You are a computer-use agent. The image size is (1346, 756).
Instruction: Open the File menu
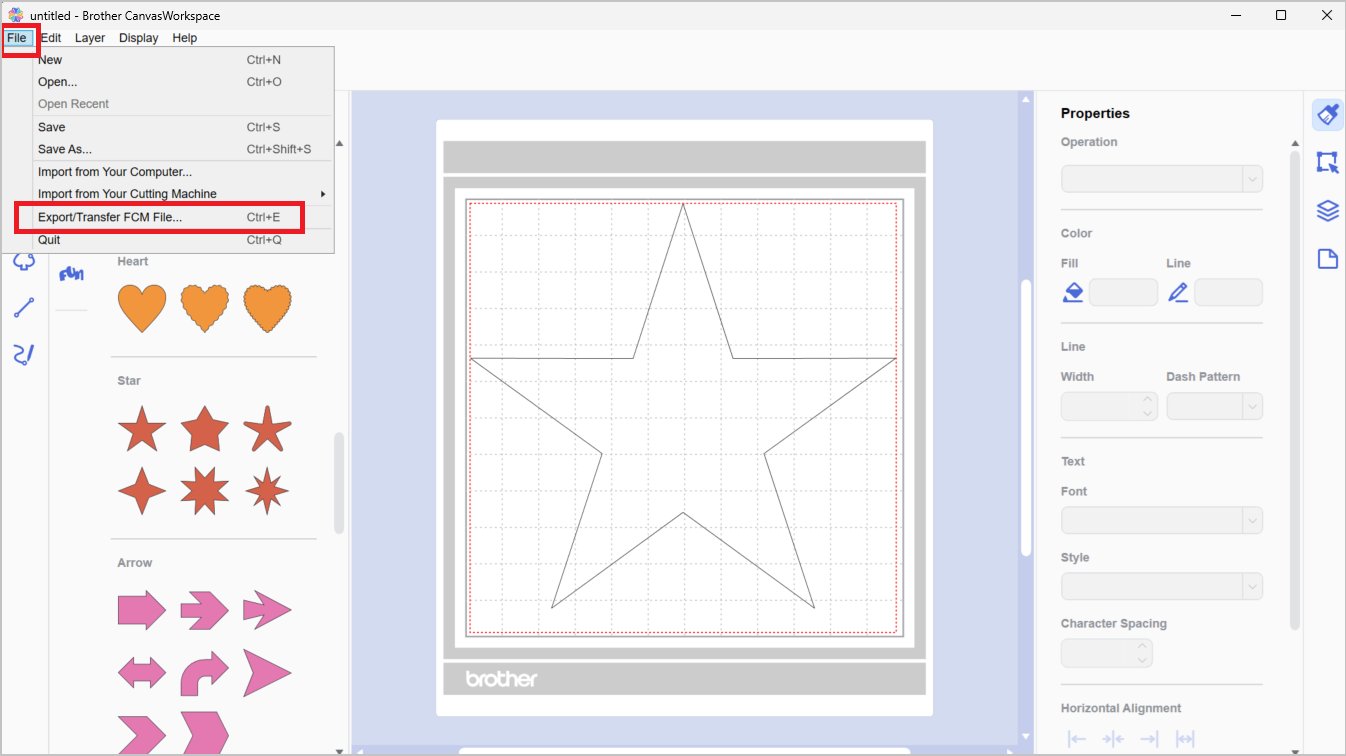point(17,38)
